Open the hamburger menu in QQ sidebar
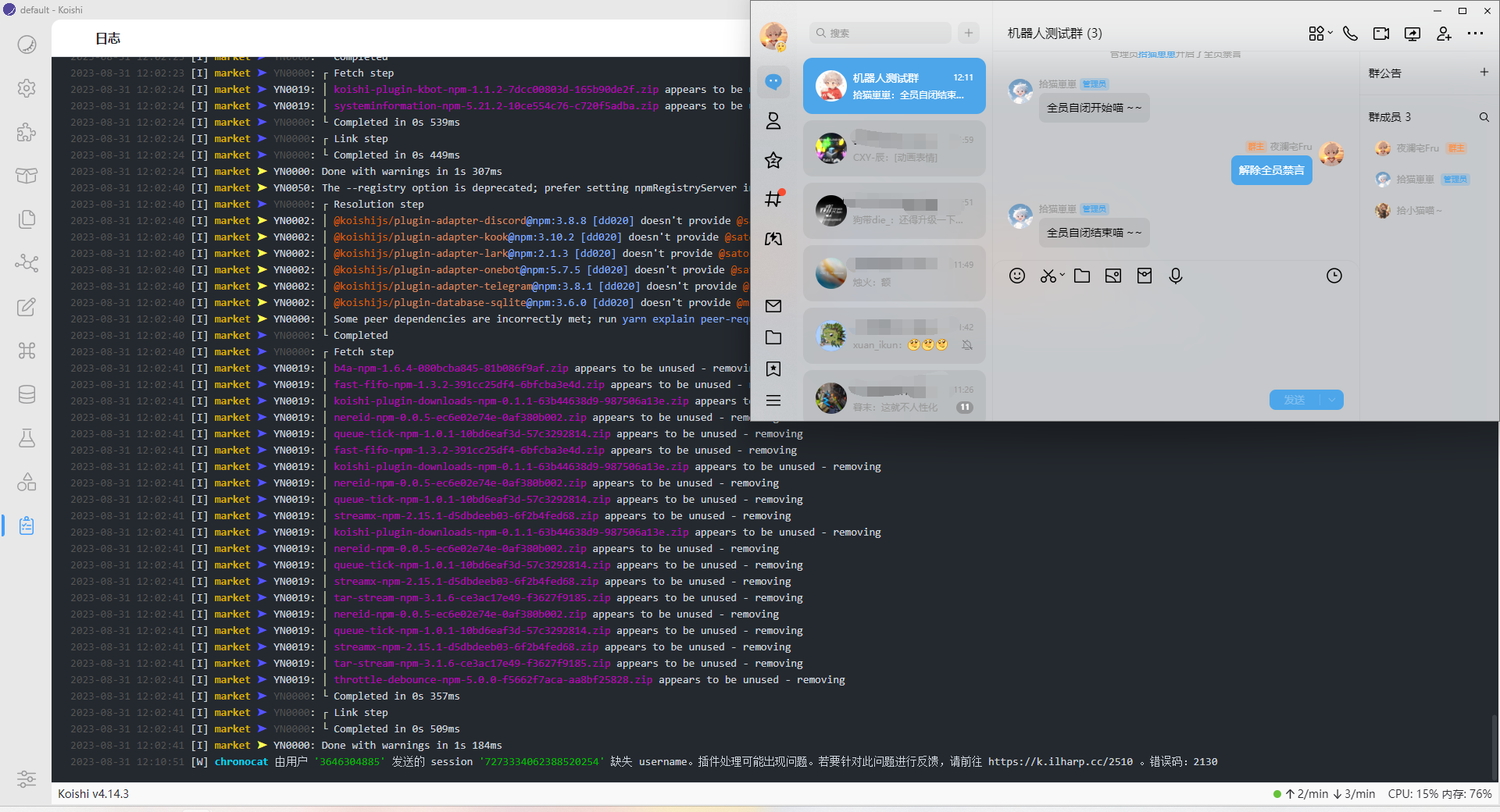Screen dimensions: 1500x812 coord(773,400)
